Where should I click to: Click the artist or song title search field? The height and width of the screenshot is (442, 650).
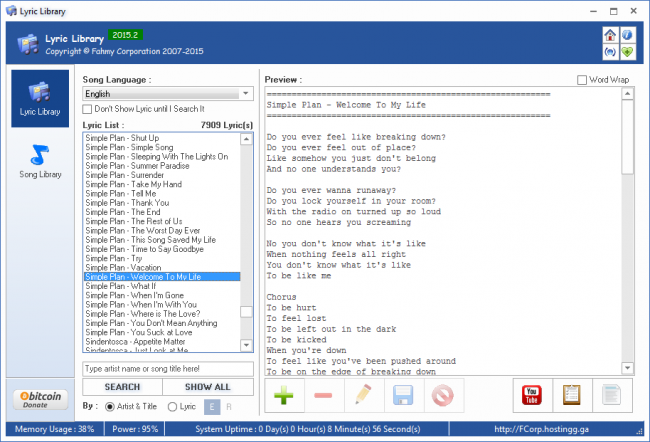click(168, 369)
